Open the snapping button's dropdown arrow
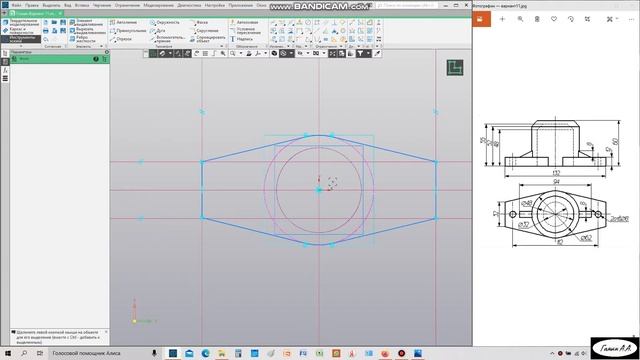640x360 pixels. click(x=169, y=53)
